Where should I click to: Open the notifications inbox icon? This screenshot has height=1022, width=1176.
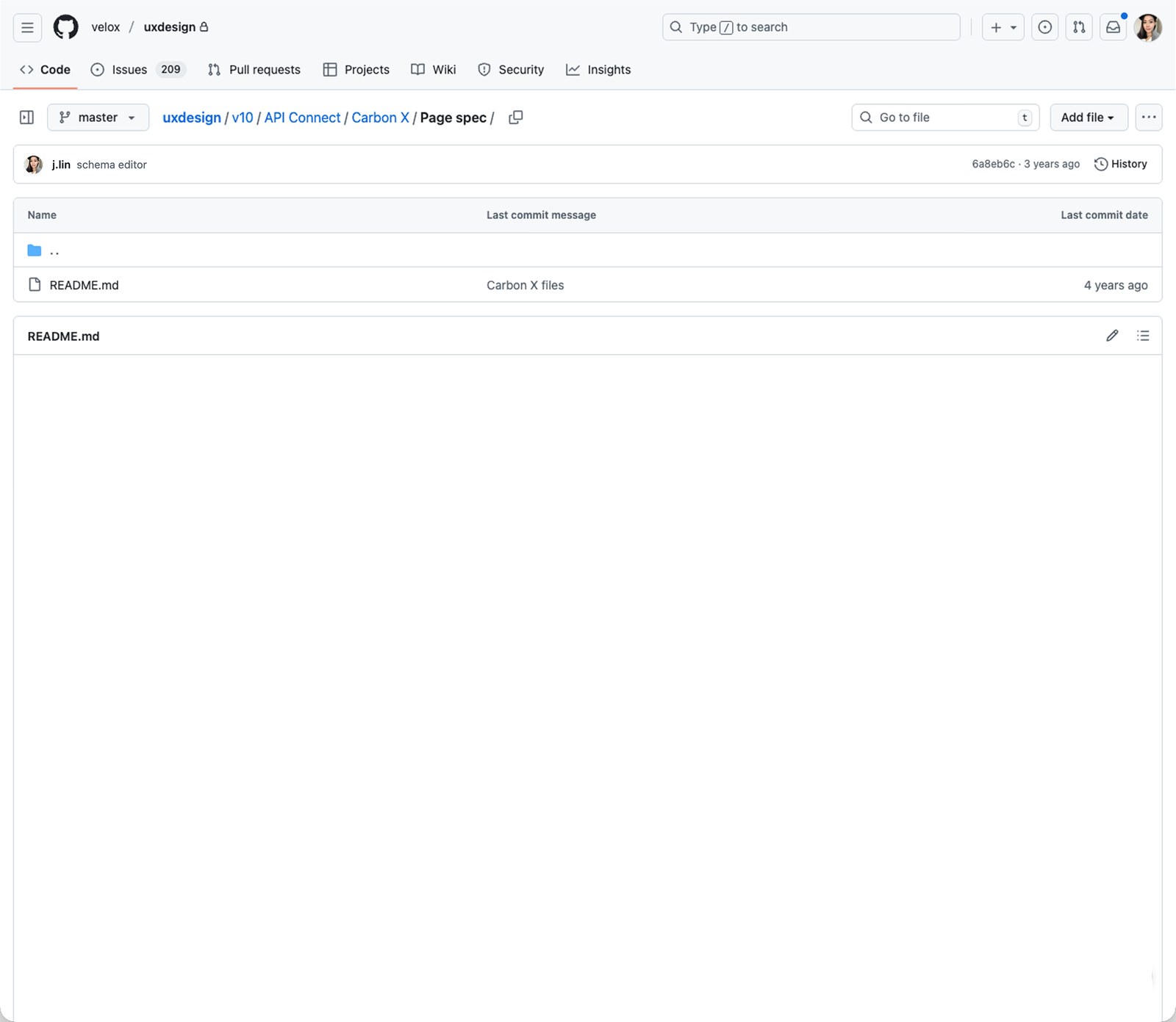coord(1114,27)
